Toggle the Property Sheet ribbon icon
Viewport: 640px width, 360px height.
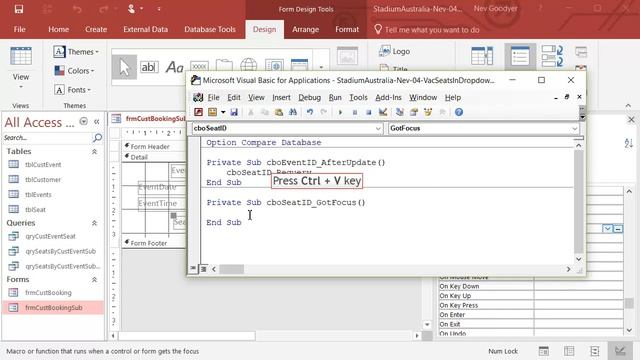(520, 56)
